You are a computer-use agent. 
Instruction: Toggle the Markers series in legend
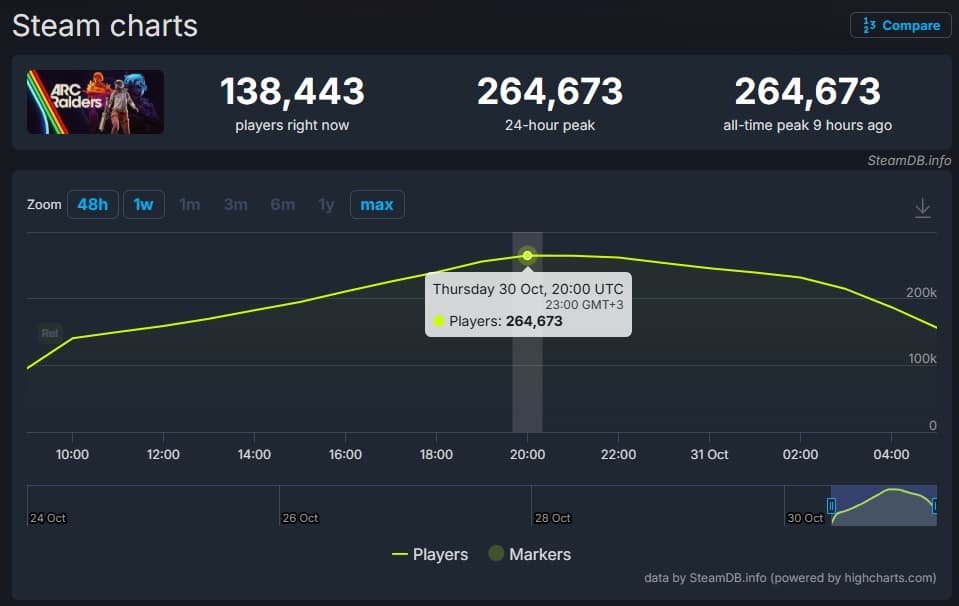(x=530, y=554)
